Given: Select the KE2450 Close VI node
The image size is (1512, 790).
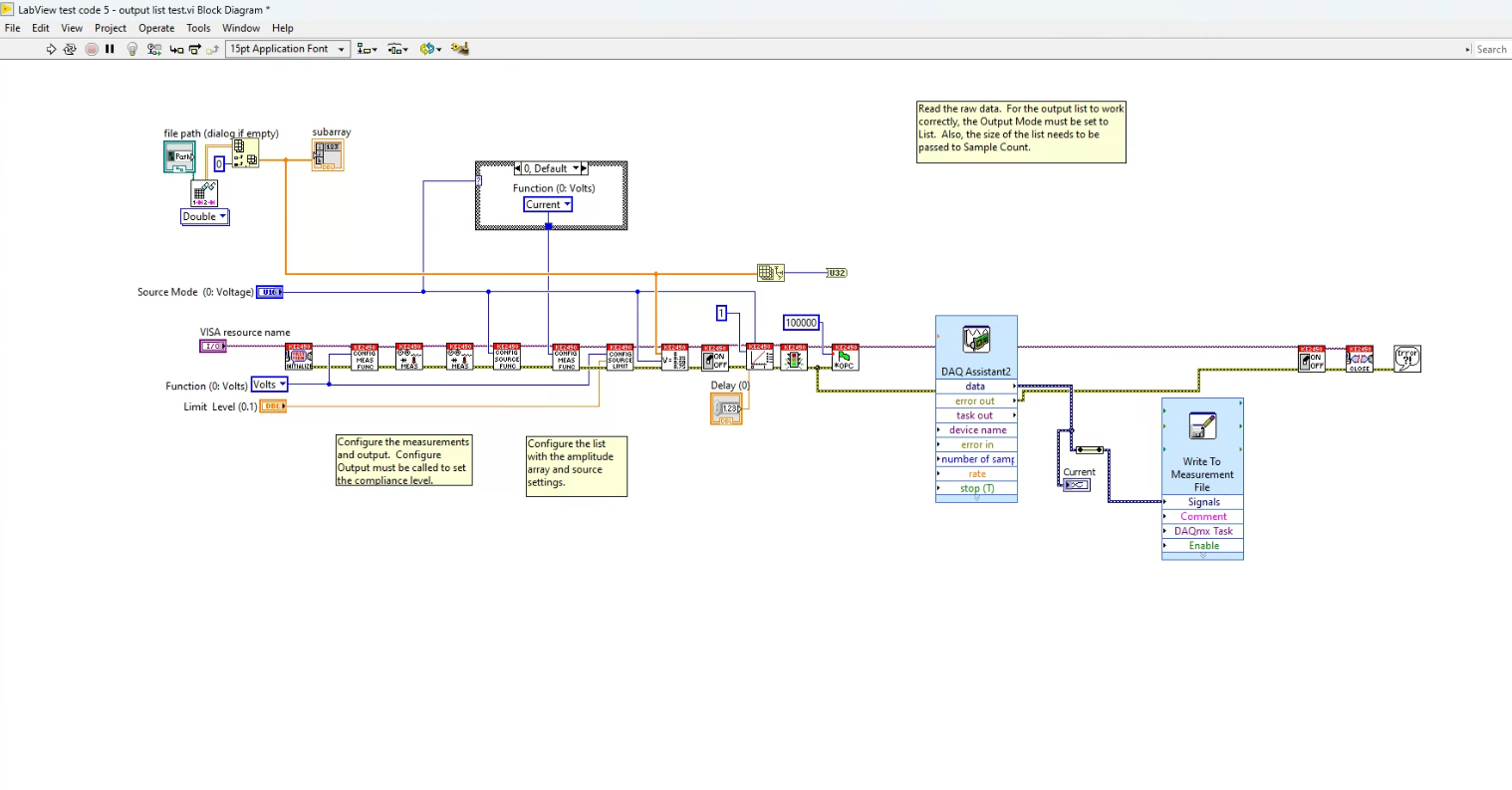Looking at the screenshot, I should pyautogui.click(x=1360, y=359).
